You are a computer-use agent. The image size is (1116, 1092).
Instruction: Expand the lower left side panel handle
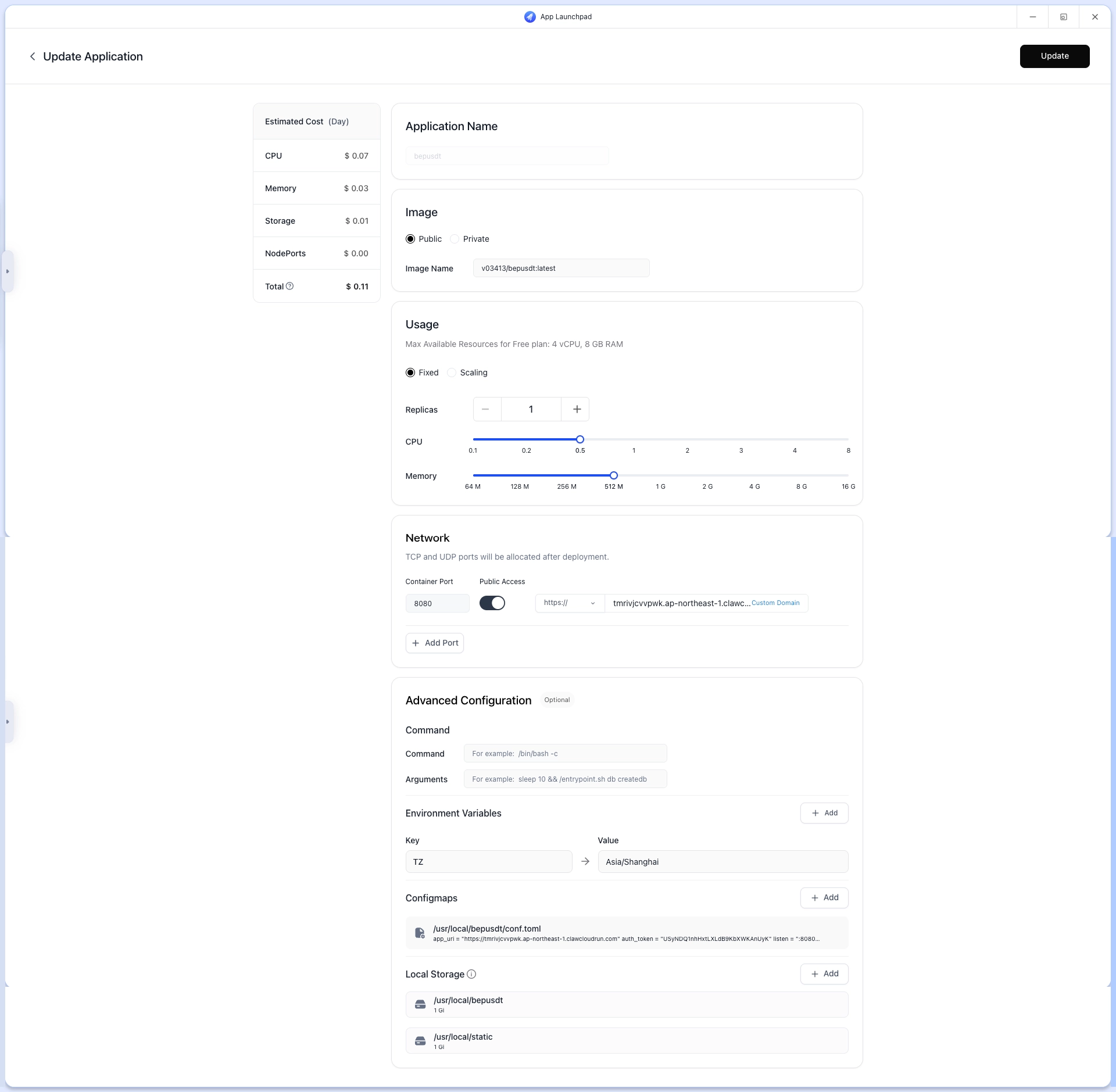[8, 722]
